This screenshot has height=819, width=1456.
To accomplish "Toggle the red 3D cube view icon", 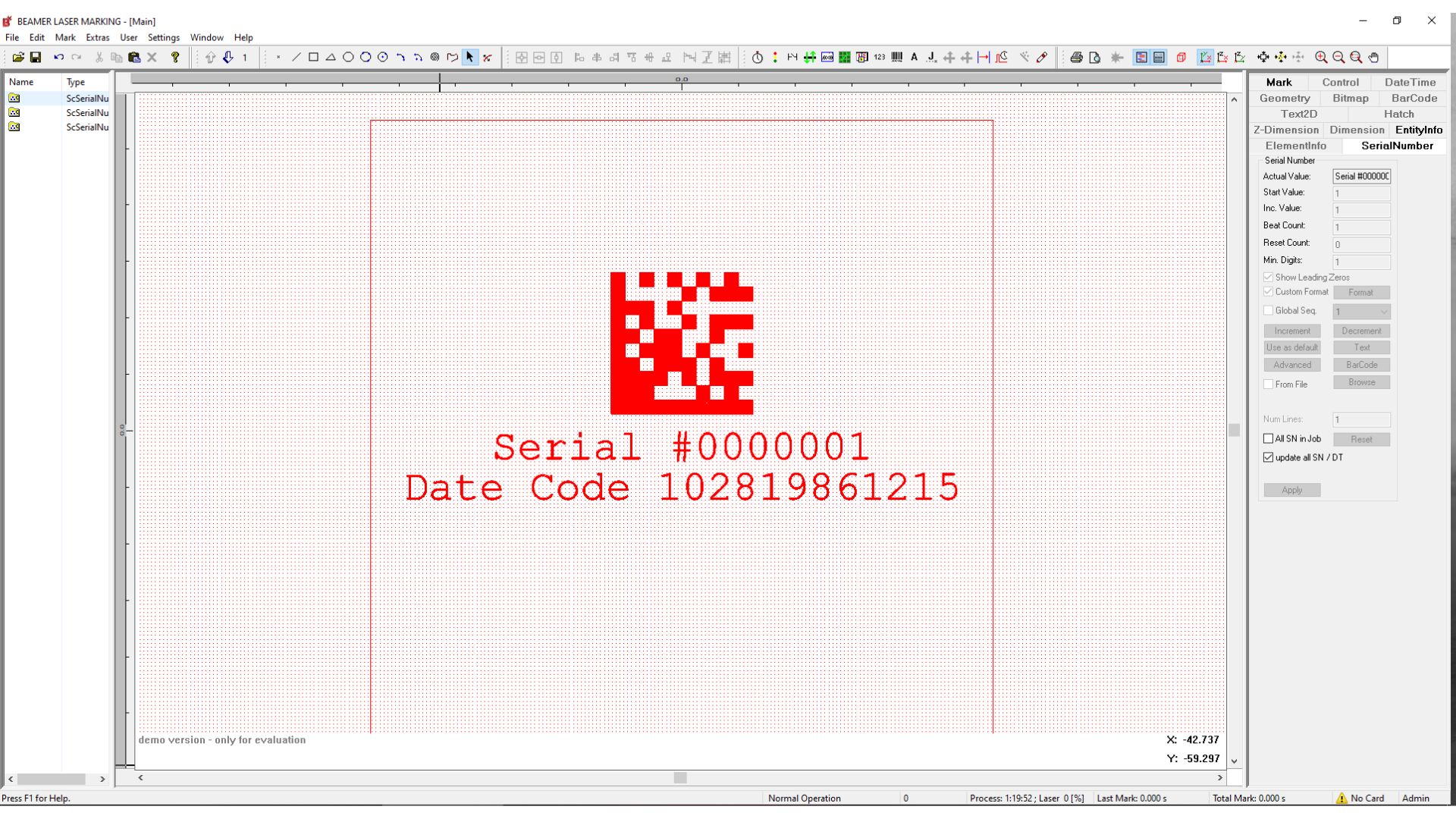I will pos(1181,57).
